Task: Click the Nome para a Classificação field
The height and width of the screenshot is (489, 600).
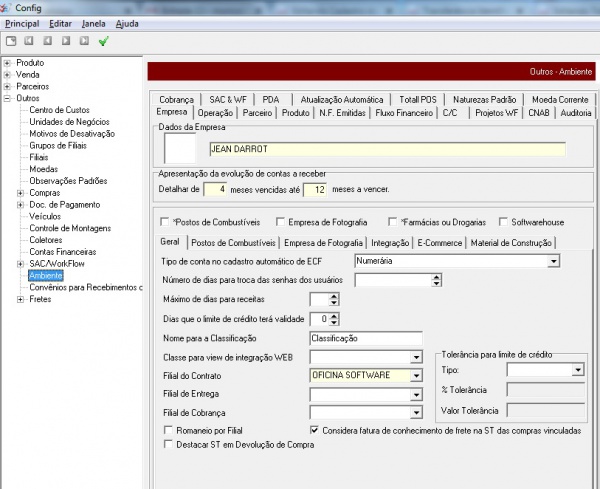Action: [x=366, y=337]
